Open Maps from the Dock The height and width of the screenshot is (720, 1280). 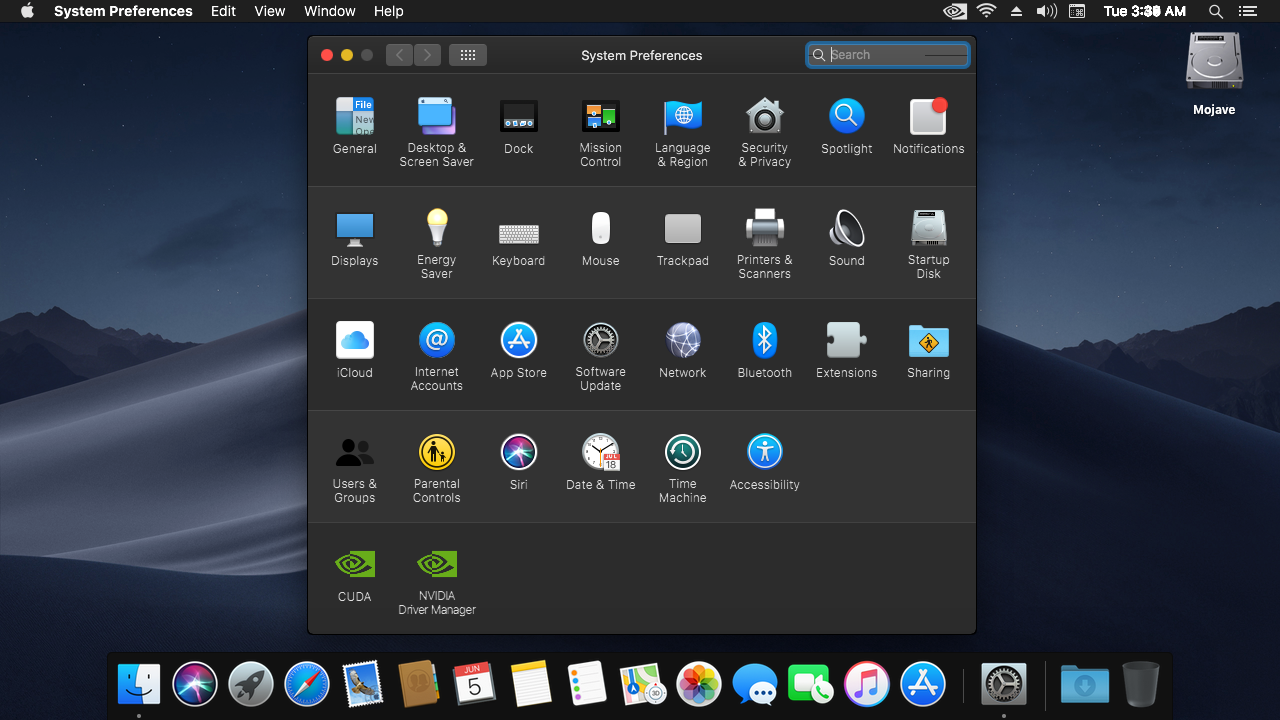pyautogui.click(x=643, y=685)
